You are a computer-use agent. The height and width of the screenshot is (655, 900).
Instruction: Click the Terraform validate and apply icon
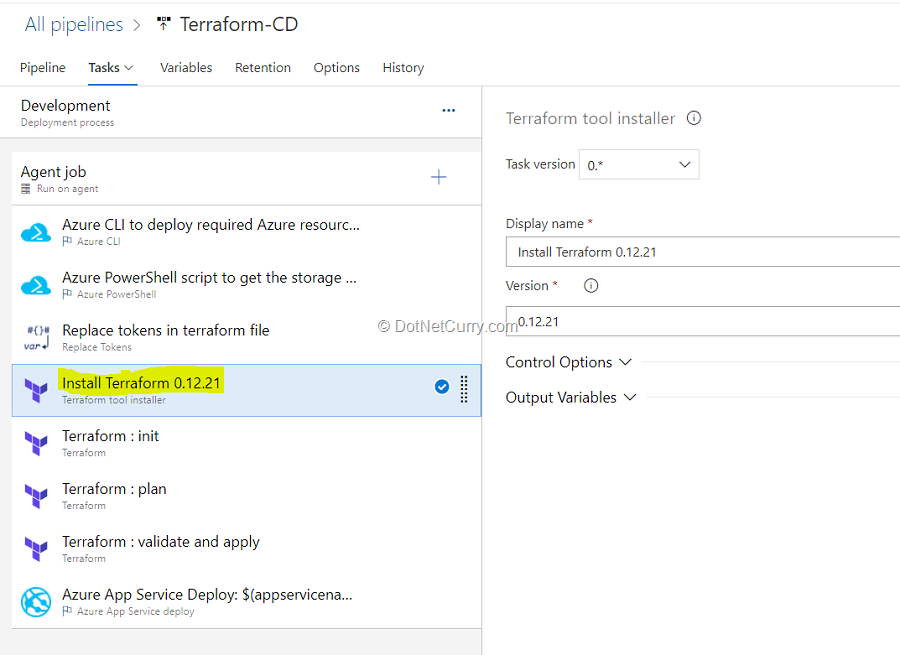pyautogui.click(x=36, y=549)
